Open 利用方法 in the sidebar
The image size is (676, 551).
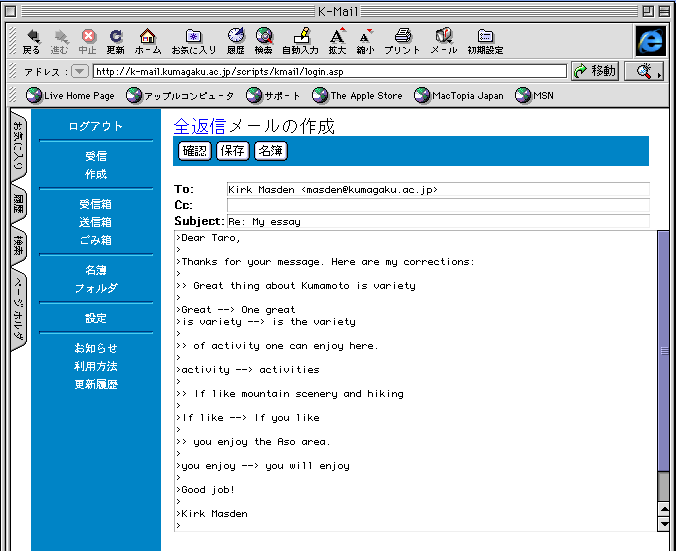[96, 366]
